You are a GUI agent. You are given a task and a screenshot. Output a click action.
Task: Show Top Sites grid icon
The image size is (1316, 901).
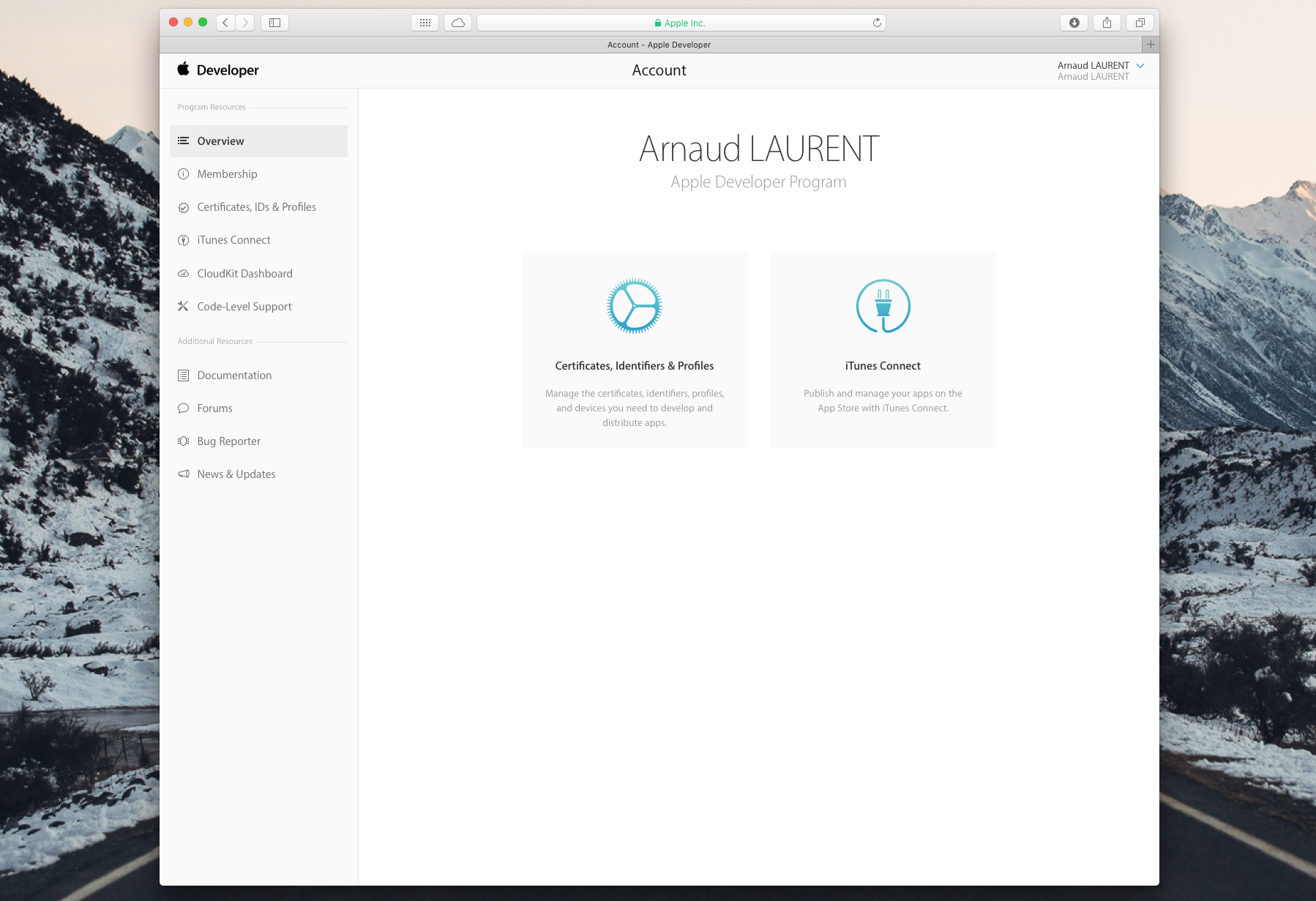pyautogui.click(x=425, y=23)
